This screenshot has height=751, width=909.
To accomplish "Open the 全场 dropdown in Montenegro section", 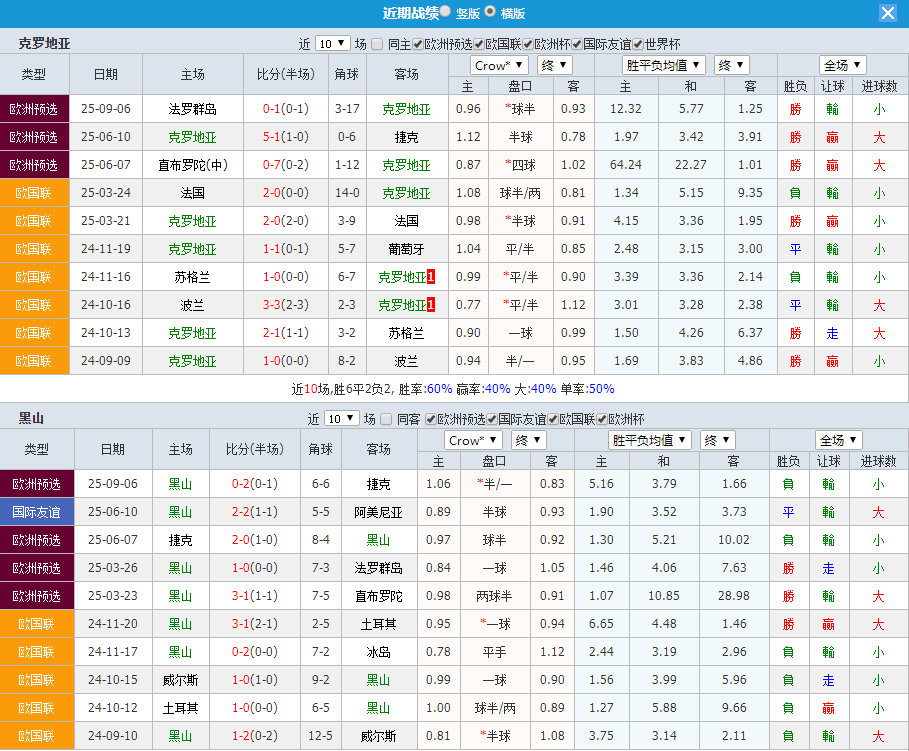I will [838, 440].
